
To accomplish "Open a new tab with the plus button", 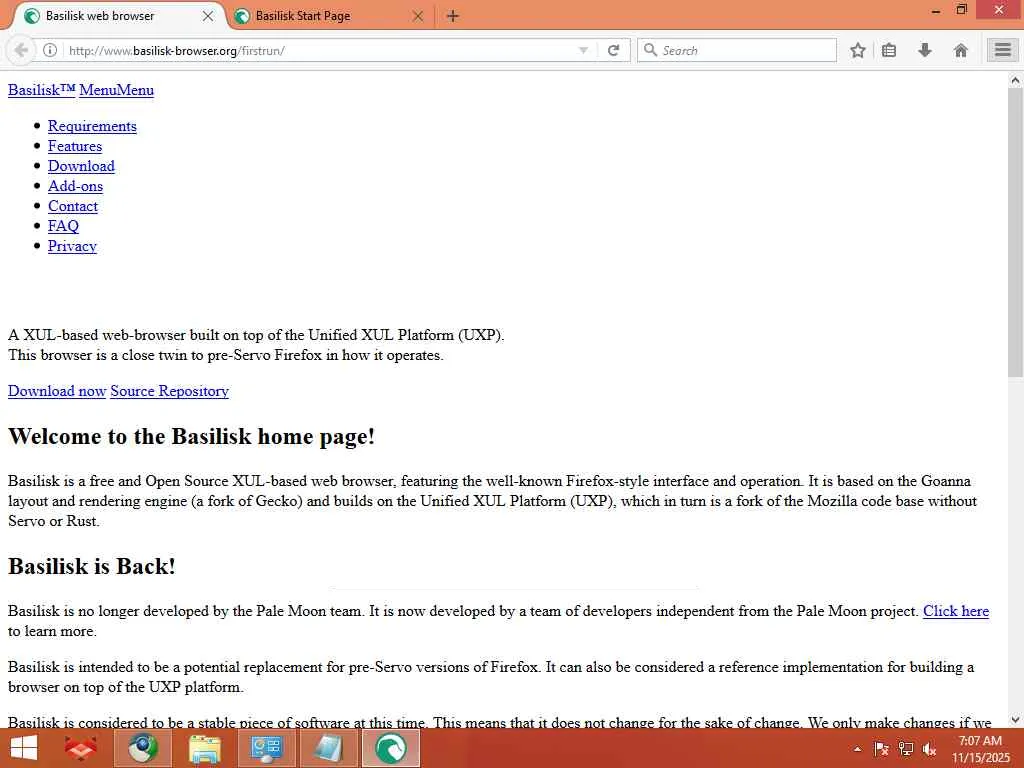I will tap(453, 16).
